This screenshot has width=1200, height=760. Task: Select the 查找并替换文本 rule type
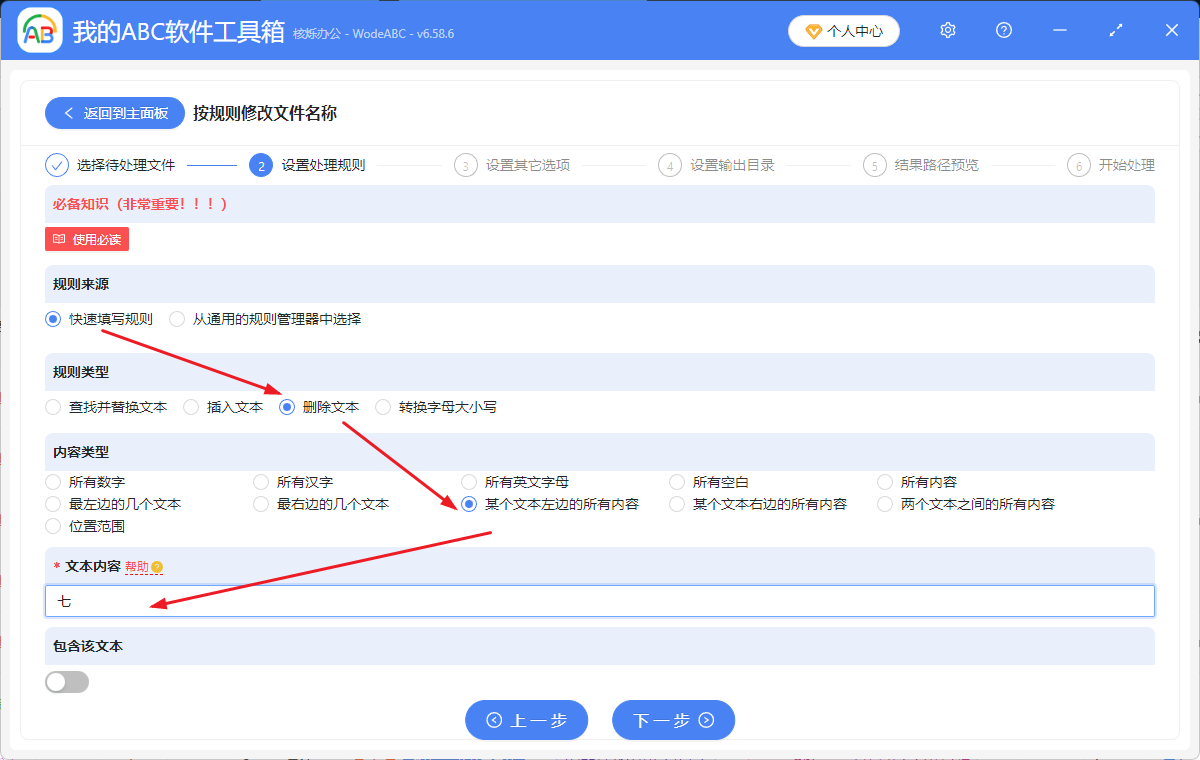click(52, 407)
